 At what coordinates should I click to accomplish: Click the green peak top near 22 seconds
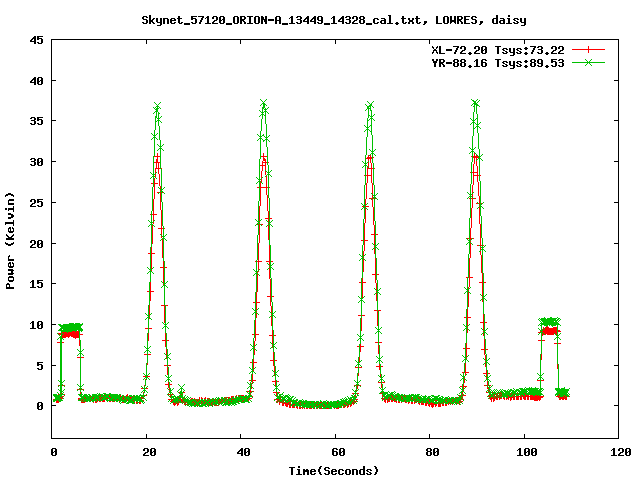157,107
